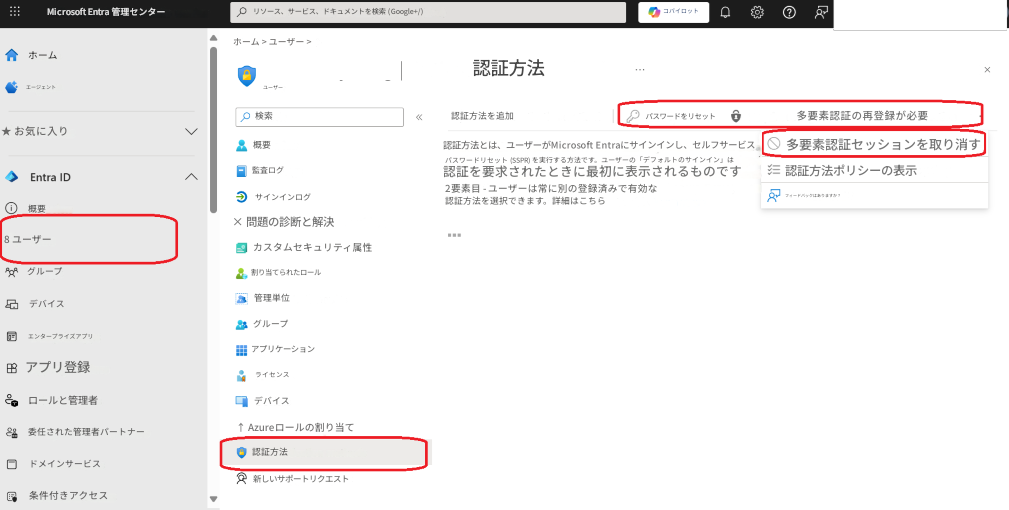The image size is (1009, 510).
Task: Click the ドメインサービス icon
Action: pyautogui.click(x=11, y=464)
